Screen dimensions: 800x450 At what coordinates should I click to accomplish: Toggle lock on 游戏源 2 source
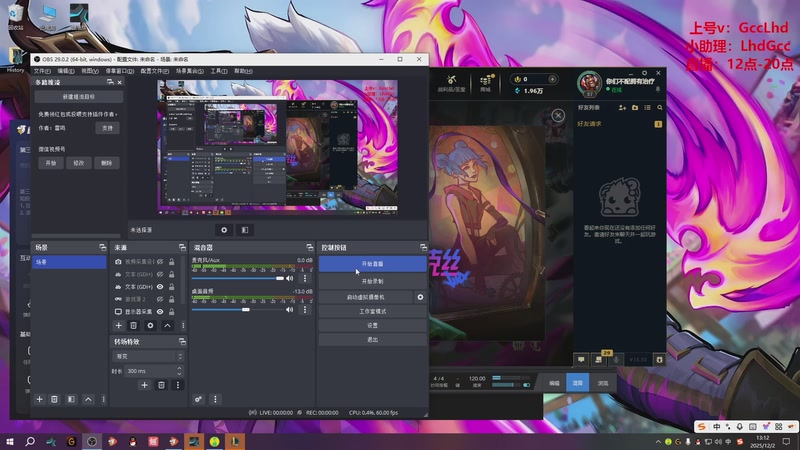coord(171,299)
